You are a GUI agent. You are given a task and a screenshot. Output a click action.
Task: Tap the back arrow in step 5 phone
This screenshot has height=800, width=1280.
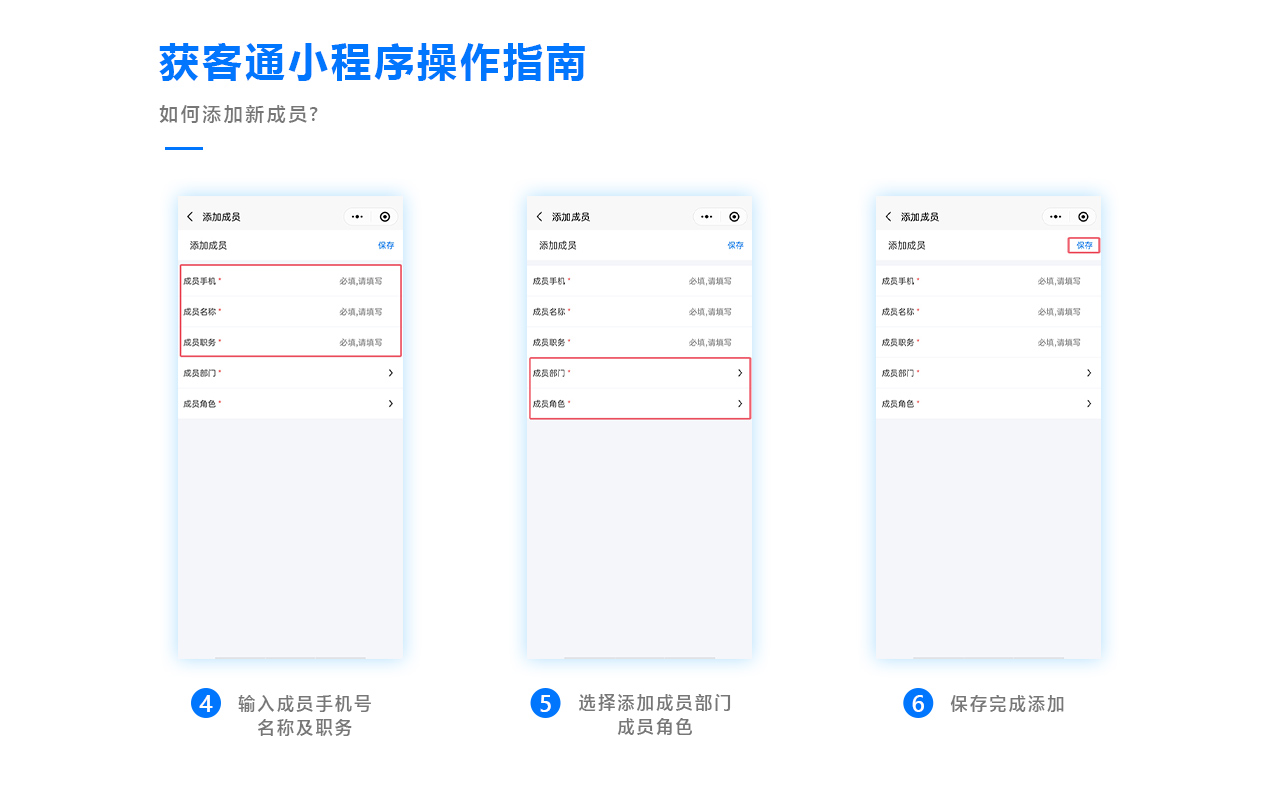tap(539, 217)
